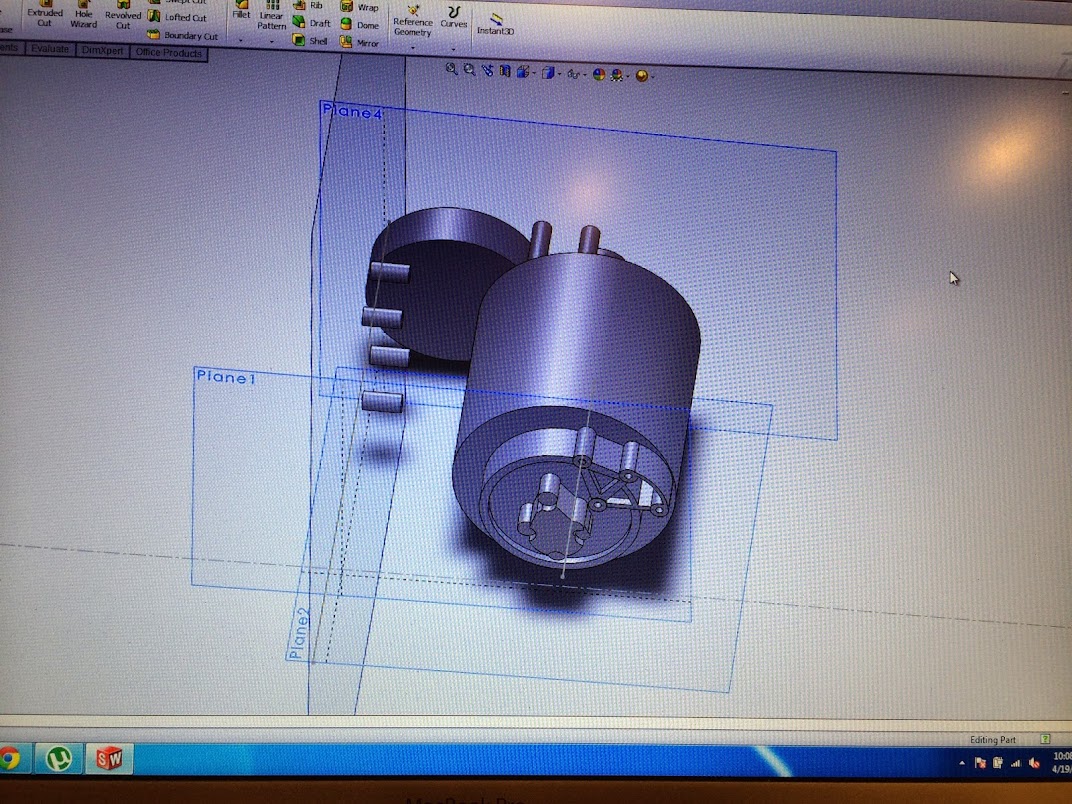Switch to the Office Products tab
The height and width of the screenshot is (804, 1072).
(x=168, y=53)
